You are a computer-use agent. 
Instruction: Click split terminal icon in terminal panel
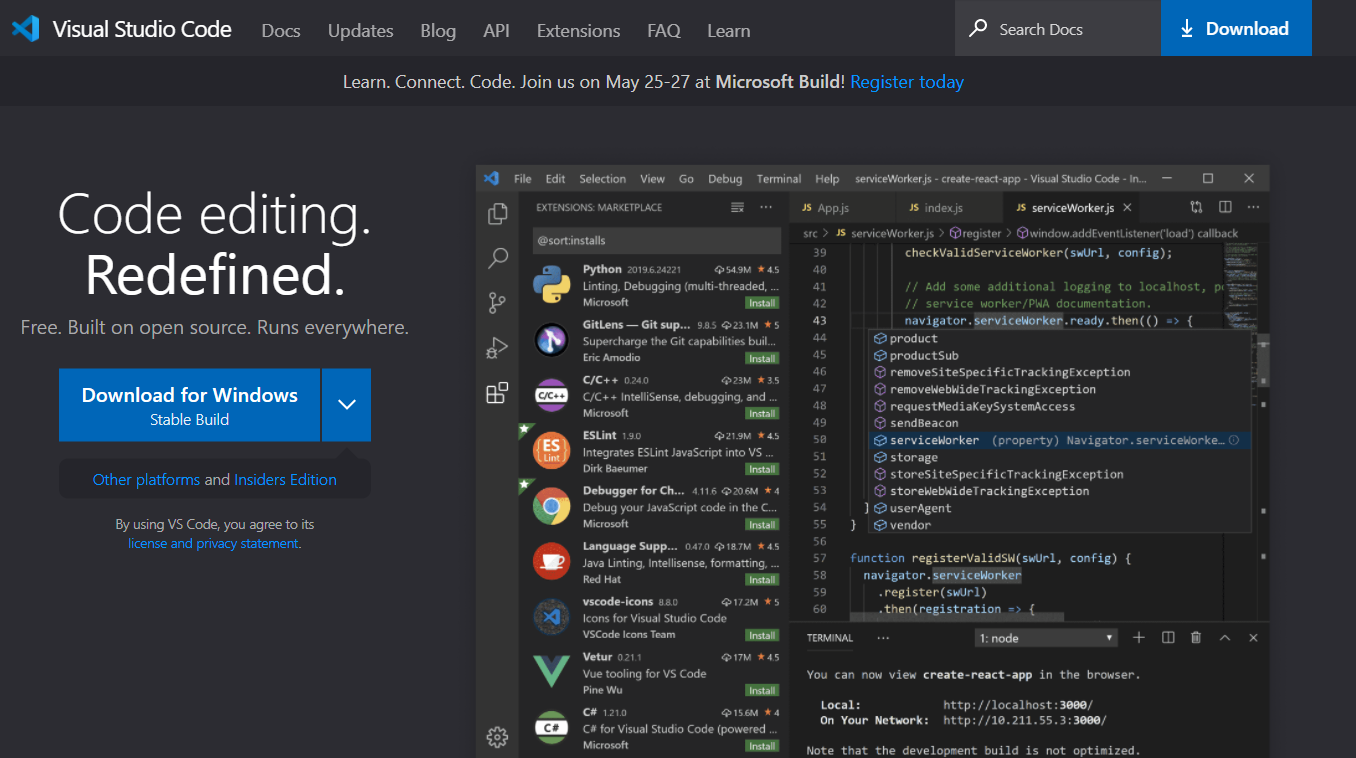coord(1168,637)
